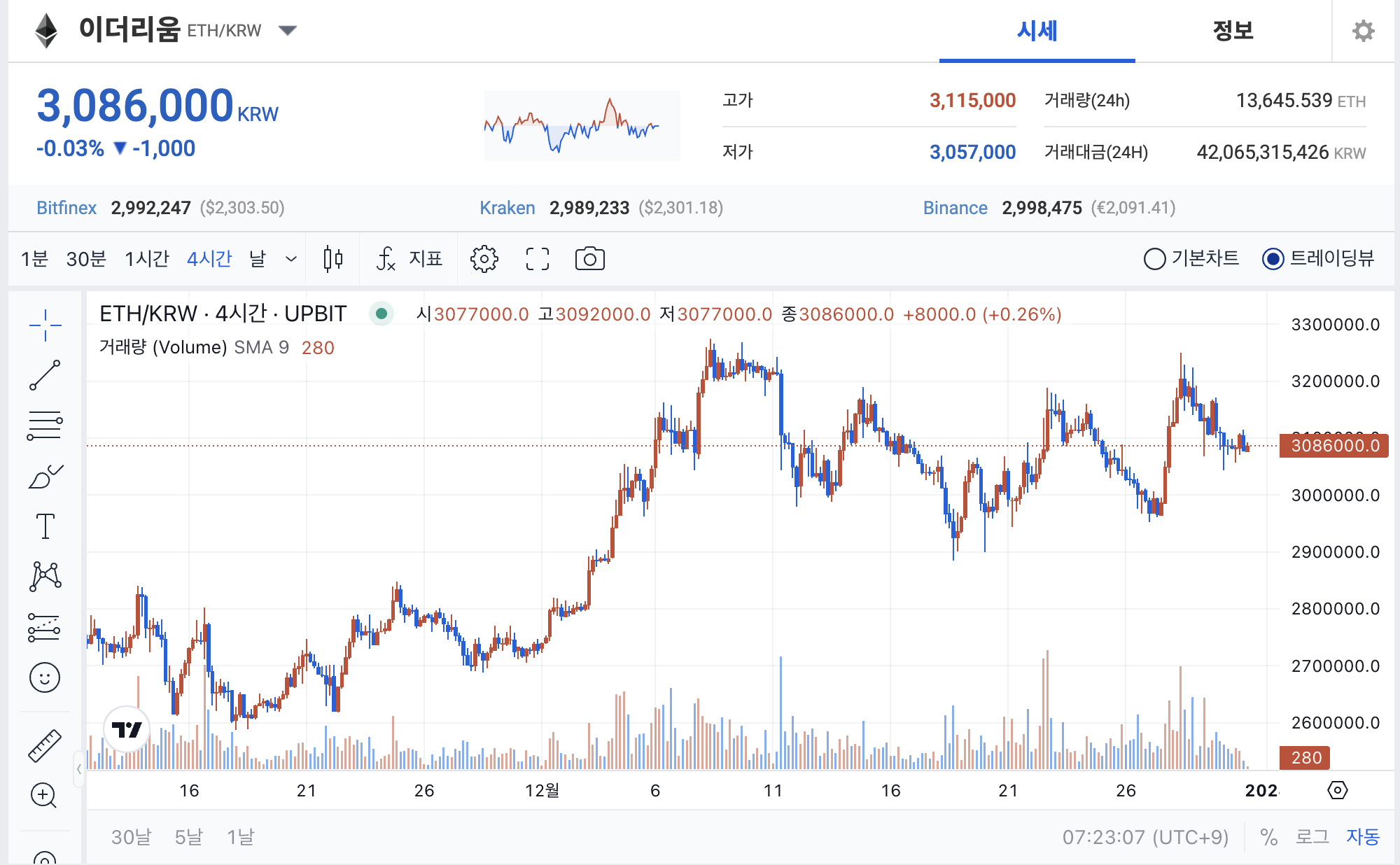This screenshot has height=865, width=1400.
Task: Choose the brush drawing tool
Action: click(x=45, y=477)
